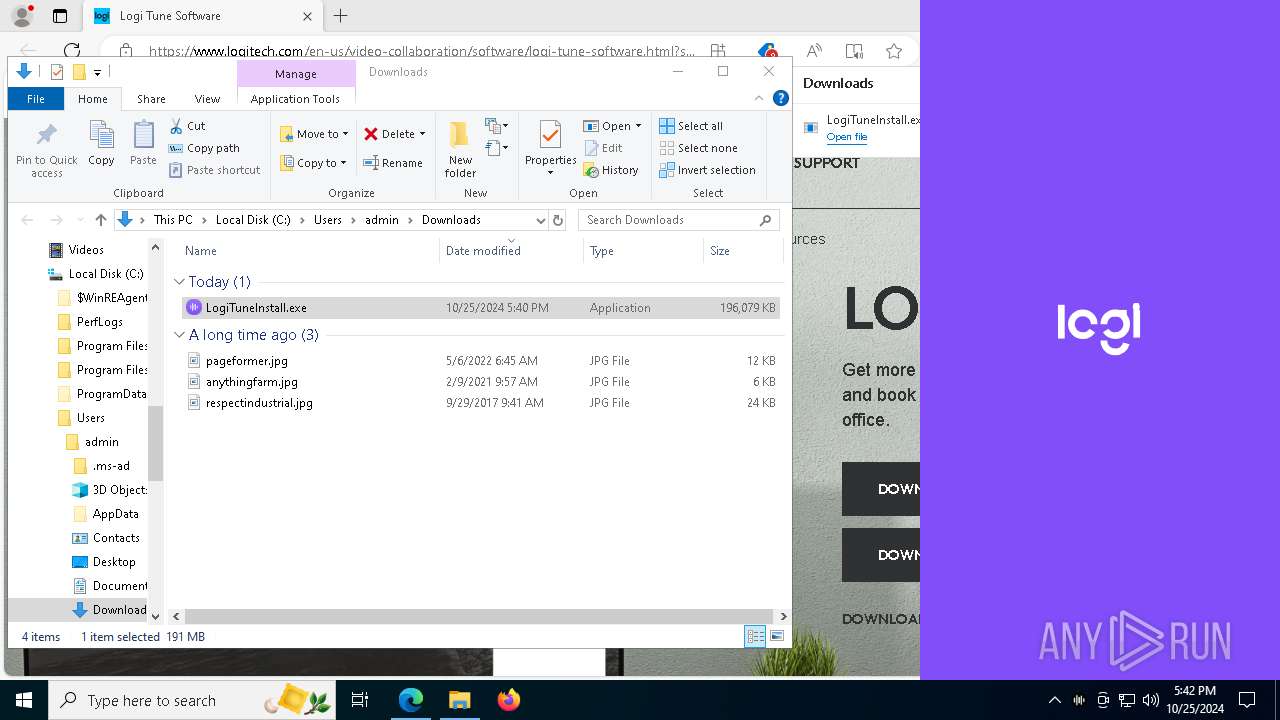1280x720 pixels.
Task: Click the Paste ribbon icon
Action: point(143,143)
